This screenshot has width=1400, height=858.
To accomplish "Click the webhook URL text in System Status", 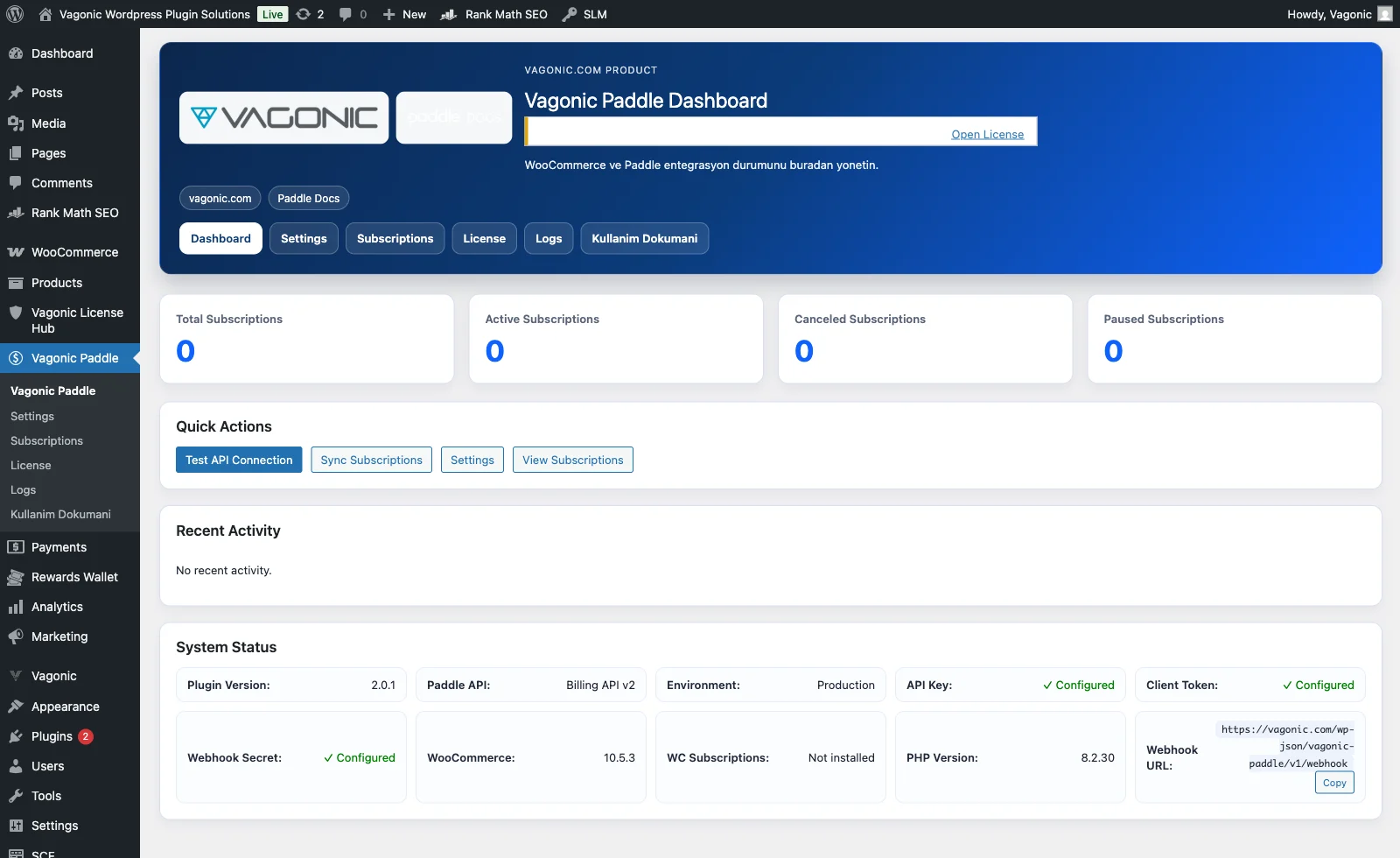I will click(x=1285, y=746).
